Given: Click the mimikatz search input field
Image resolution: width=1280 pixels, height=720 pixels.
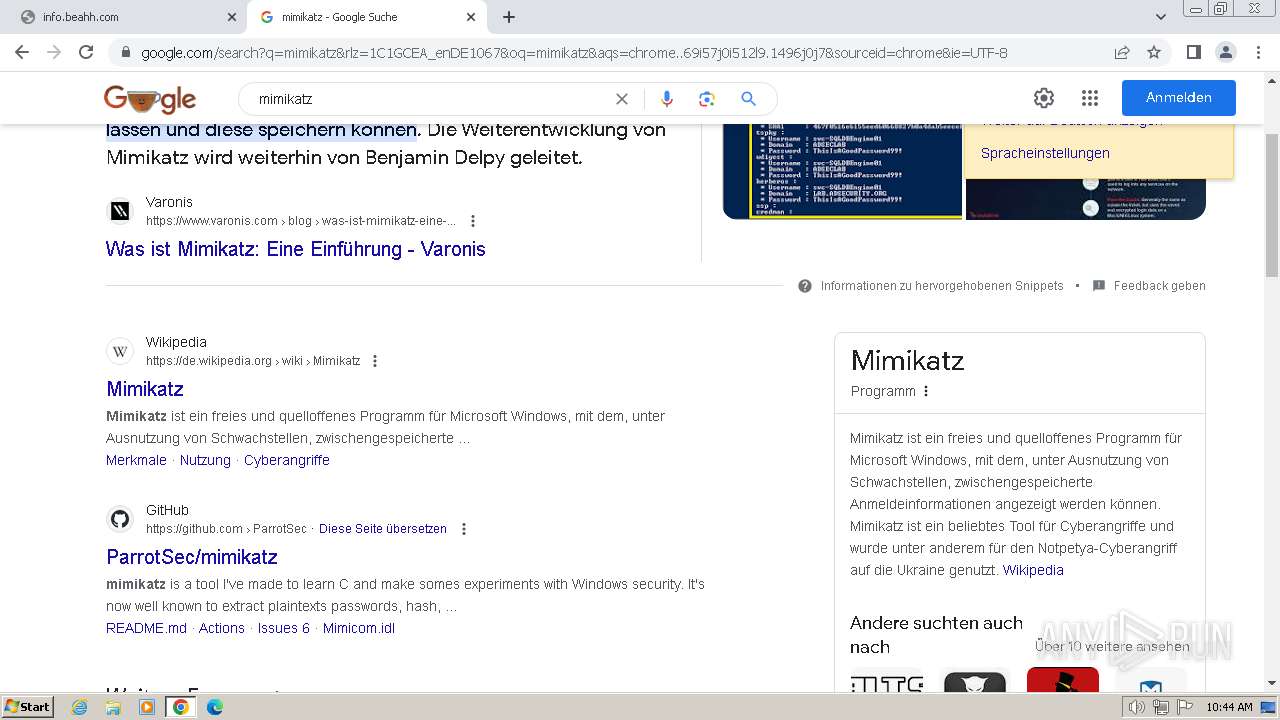Looking at the screenshot, I should (430, 99).
